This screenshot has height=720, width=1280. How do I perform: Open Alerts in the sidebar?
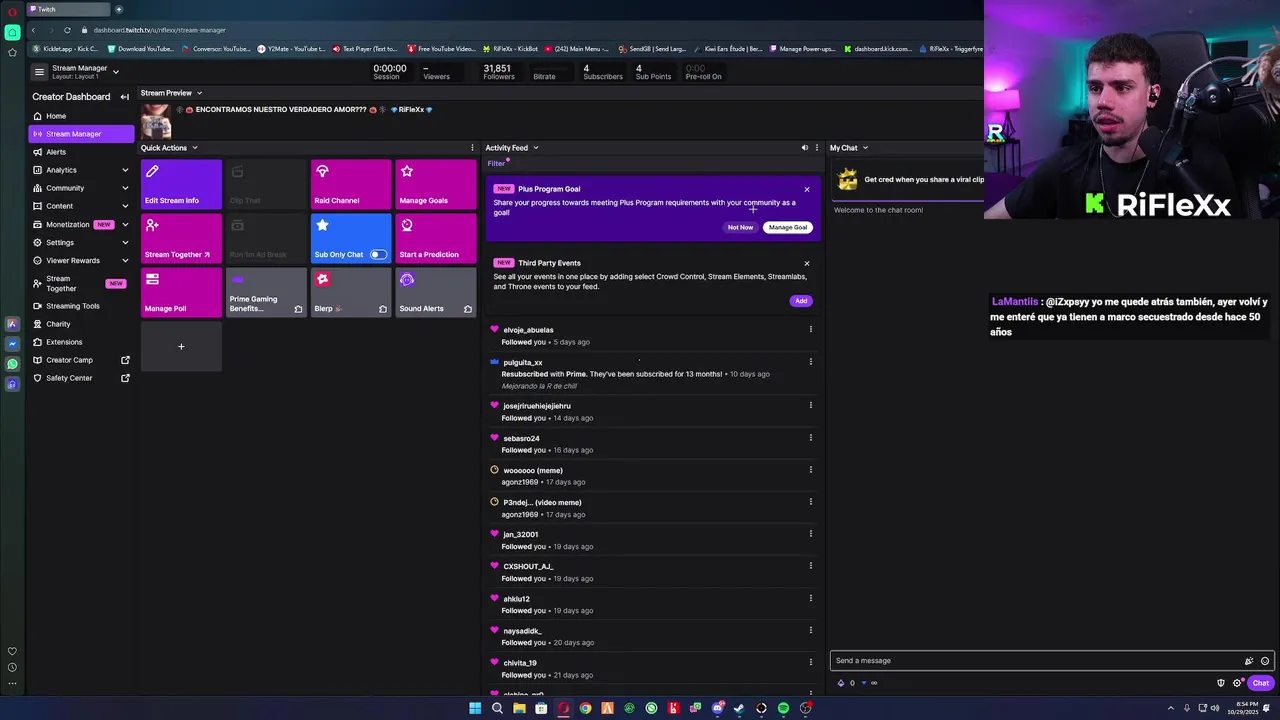[81, 152]
